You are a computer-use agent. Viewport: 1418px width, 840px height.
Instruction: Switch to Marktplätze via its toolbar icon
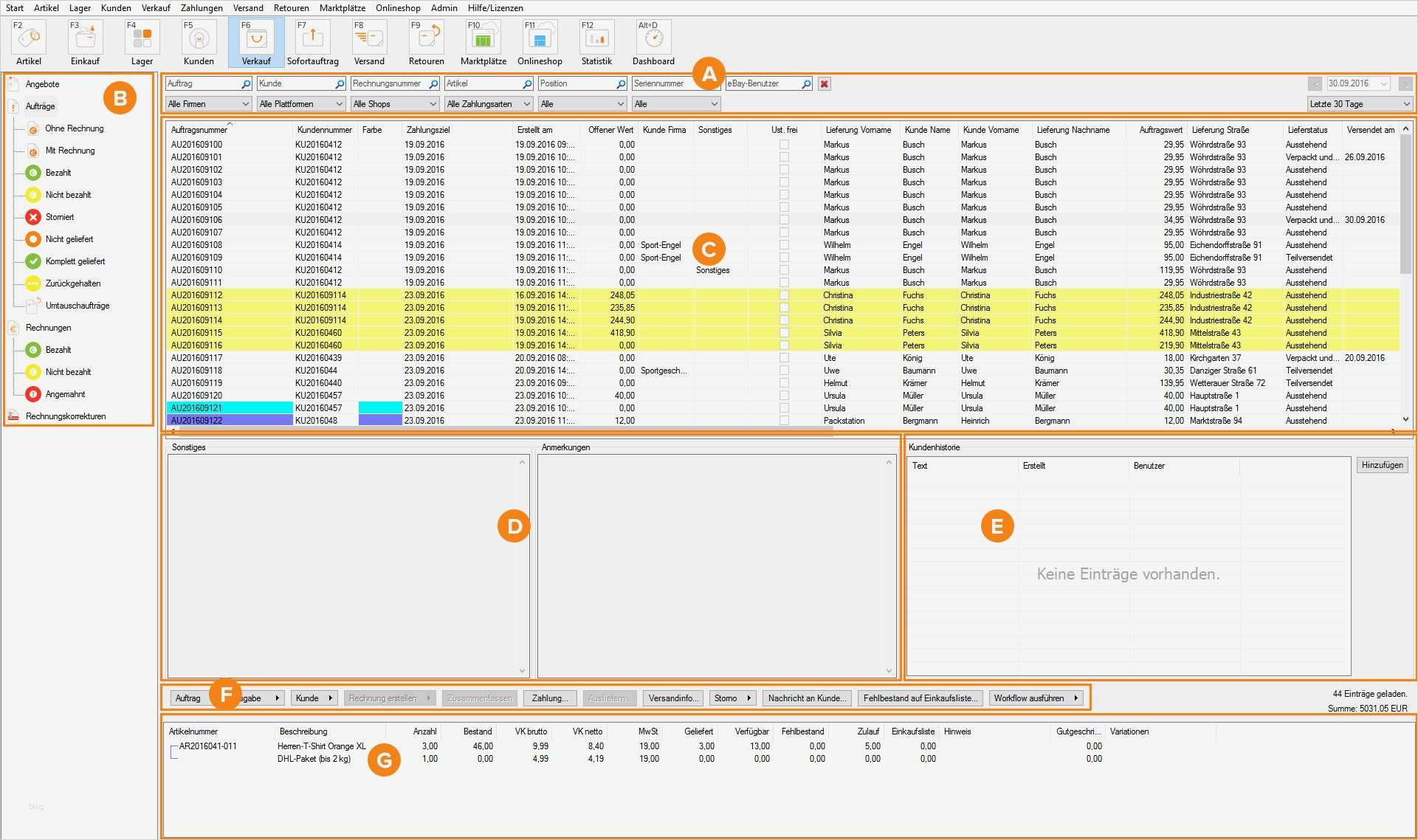point(483,41)
